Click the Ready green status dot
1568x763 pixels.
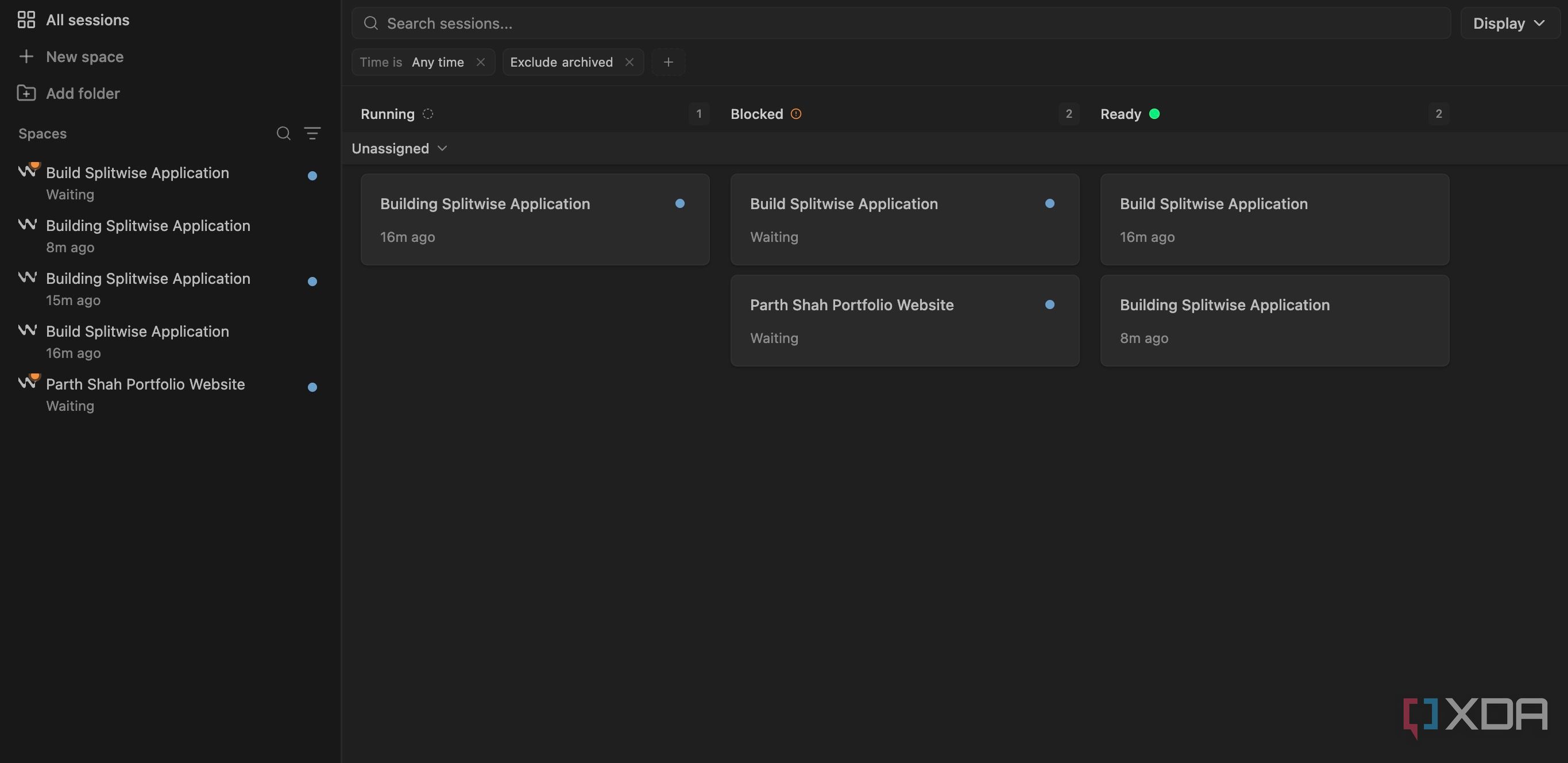[x=1154, y=114]
